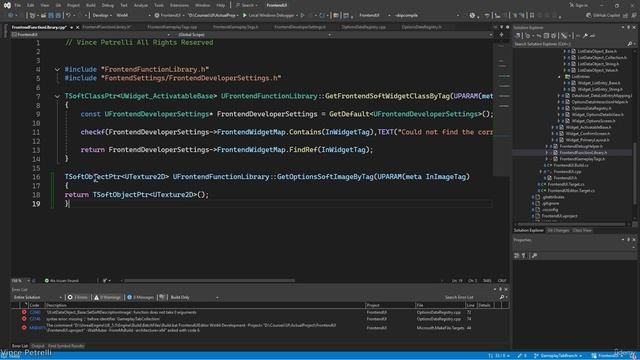The image size is (640, 360).
Task: Toggle the Errors filter in Error List
Action: (x=78, y=297)
